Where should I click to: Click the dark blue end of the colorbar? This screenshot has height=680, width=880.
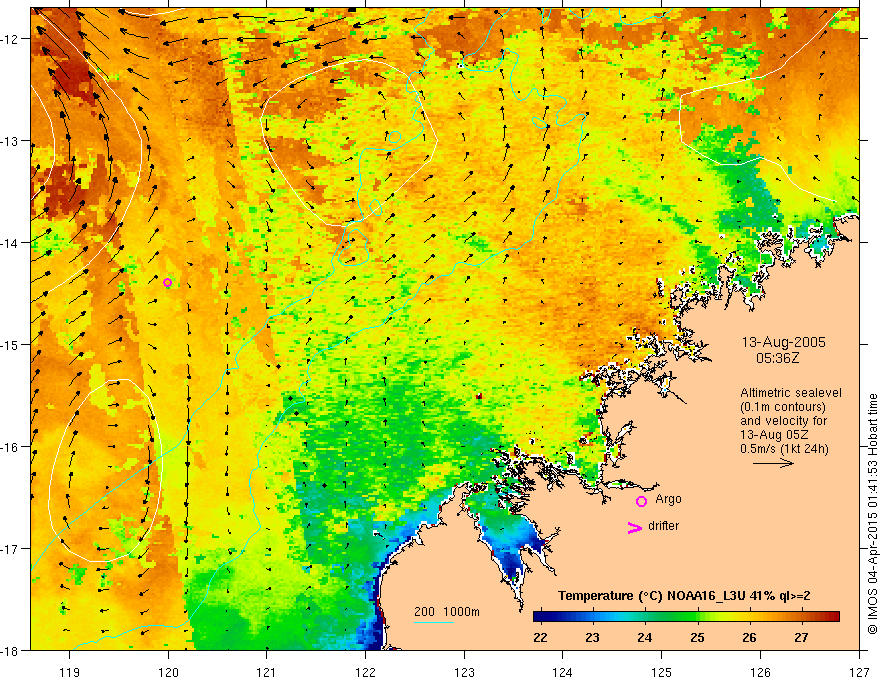[539, 617]
